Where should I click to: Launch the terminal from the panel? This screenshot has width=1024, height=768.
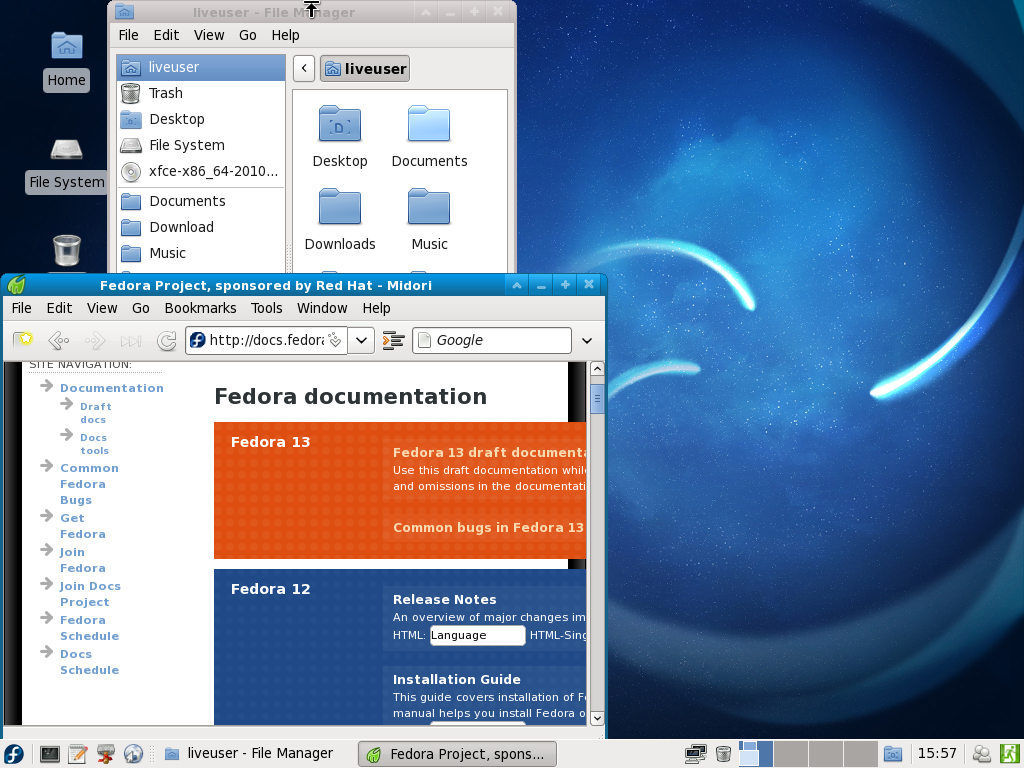pyautogui.click(x=50, y=754)
